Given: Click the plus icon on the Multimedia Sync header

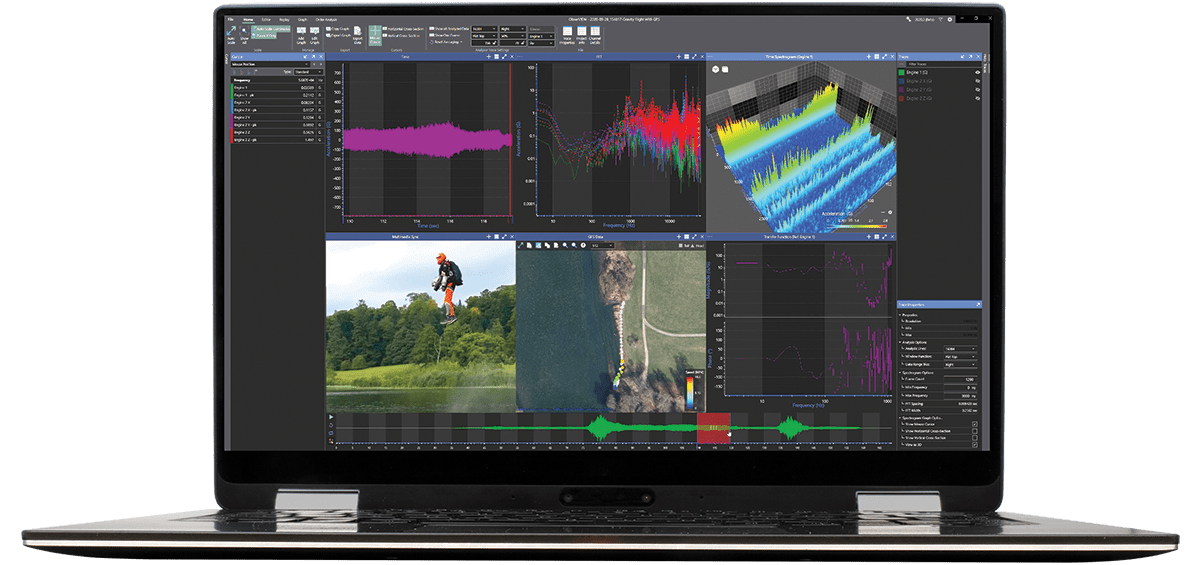Looking at the screenshot, I should [489, 237].
